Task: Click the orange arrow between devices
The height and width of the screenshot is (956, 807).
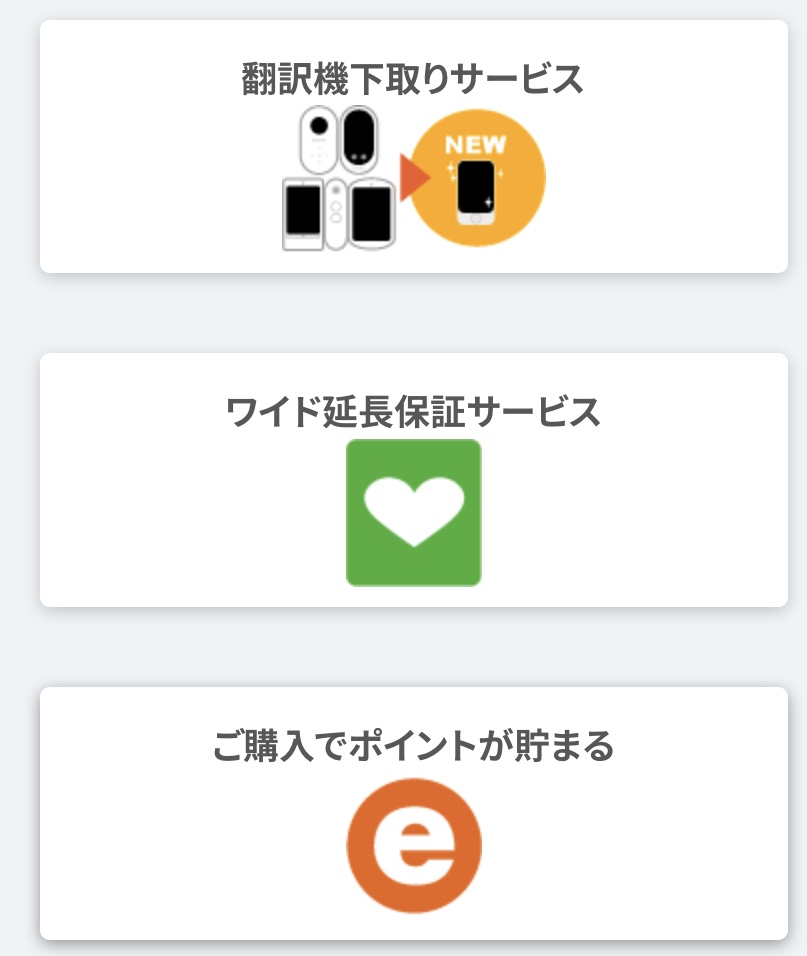Action: click(414, 177)
